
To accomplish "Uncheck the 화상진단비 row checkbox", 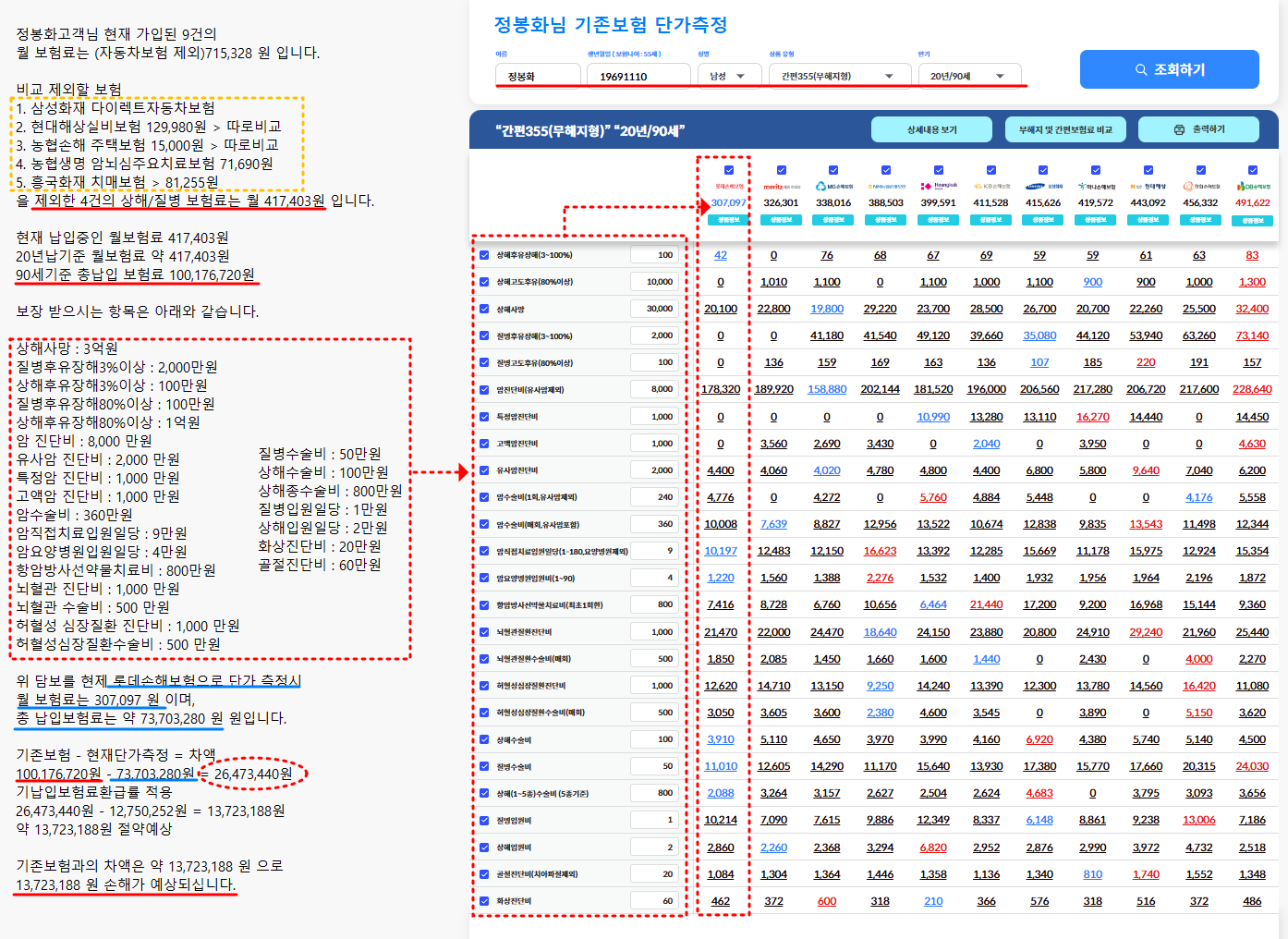I will pos(484,901).
